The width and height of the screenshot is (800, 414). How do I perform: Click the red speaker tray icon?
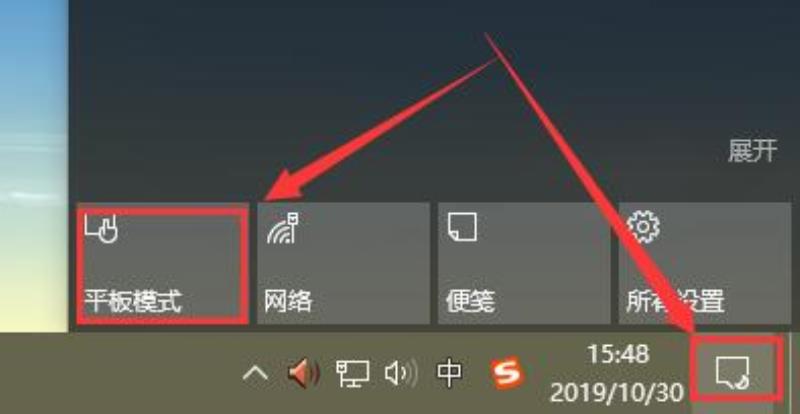tap(304, 374)
